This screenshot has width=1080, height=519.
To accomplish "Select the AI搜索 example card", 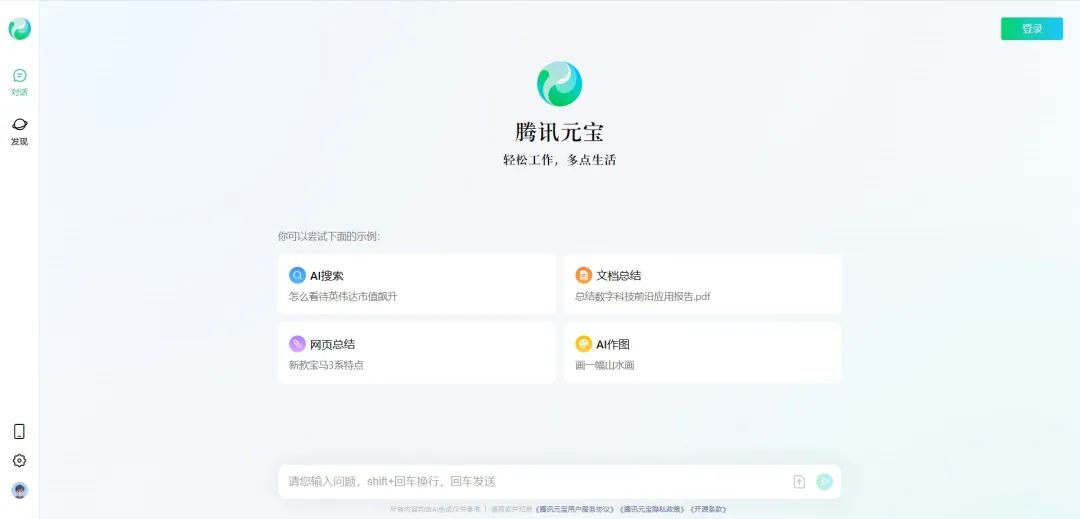I will (x=416, y=284).
